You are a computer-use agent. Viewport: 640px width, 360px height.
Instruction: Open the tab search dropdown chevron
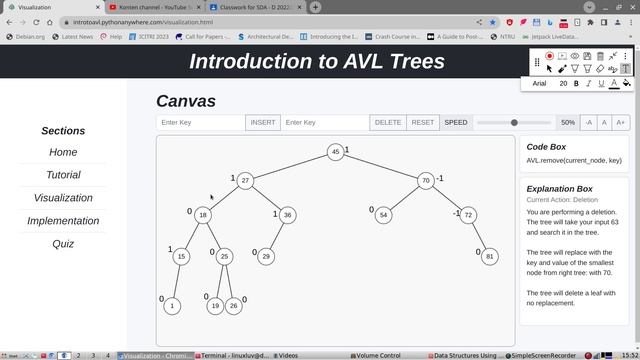click(x=589, y=7)
